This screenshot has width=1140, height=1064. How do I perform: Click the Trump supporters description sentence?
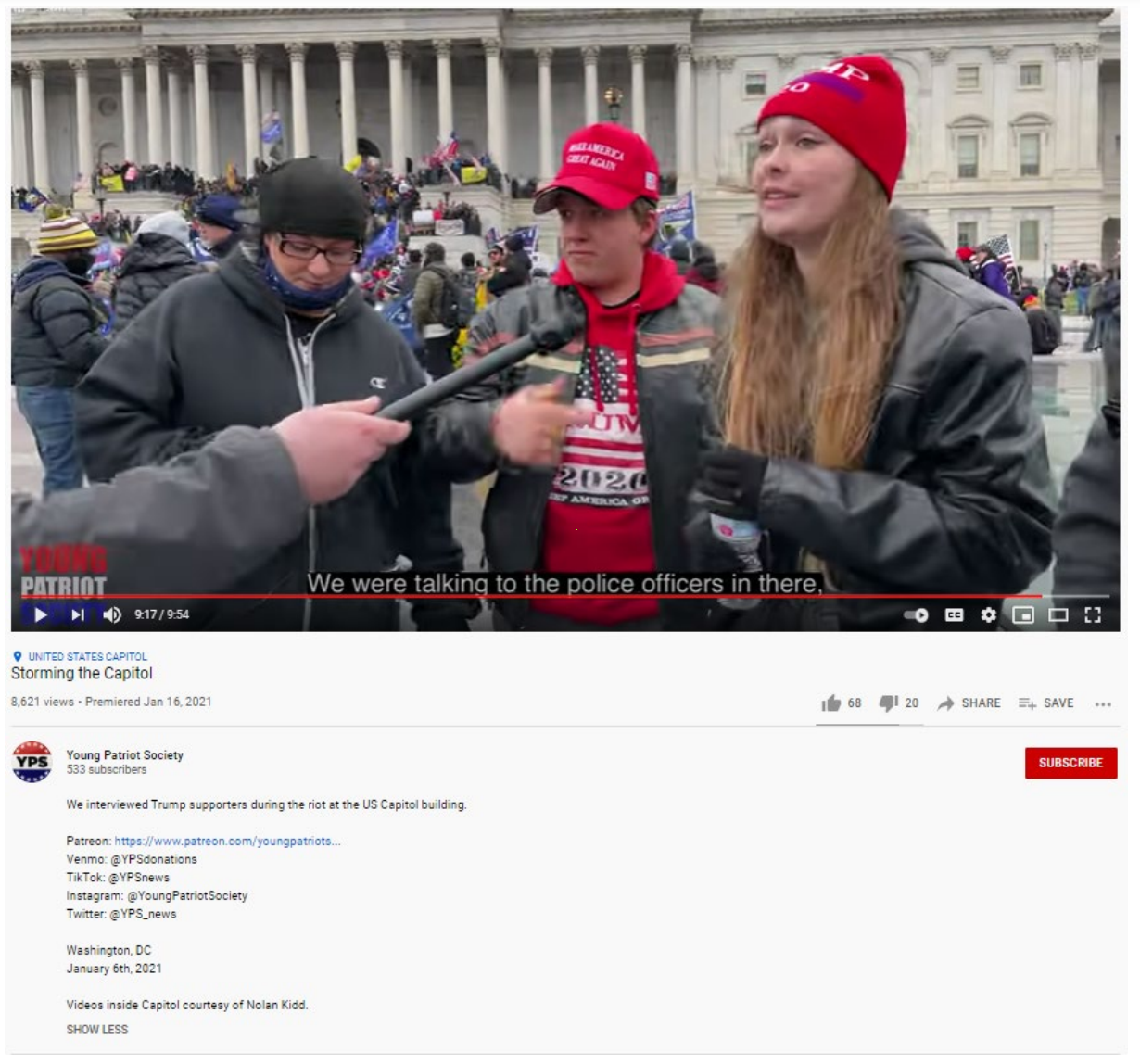(x=266, y=804)
